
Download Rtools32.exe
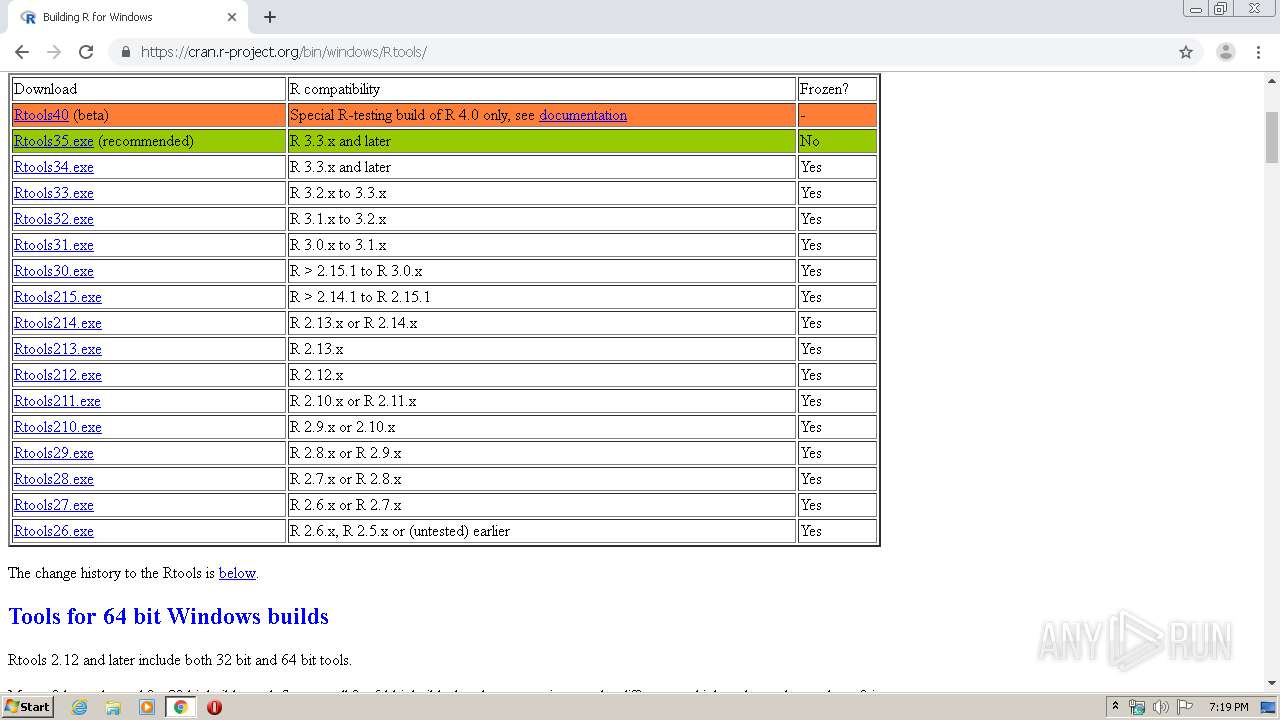click(54, 219)
